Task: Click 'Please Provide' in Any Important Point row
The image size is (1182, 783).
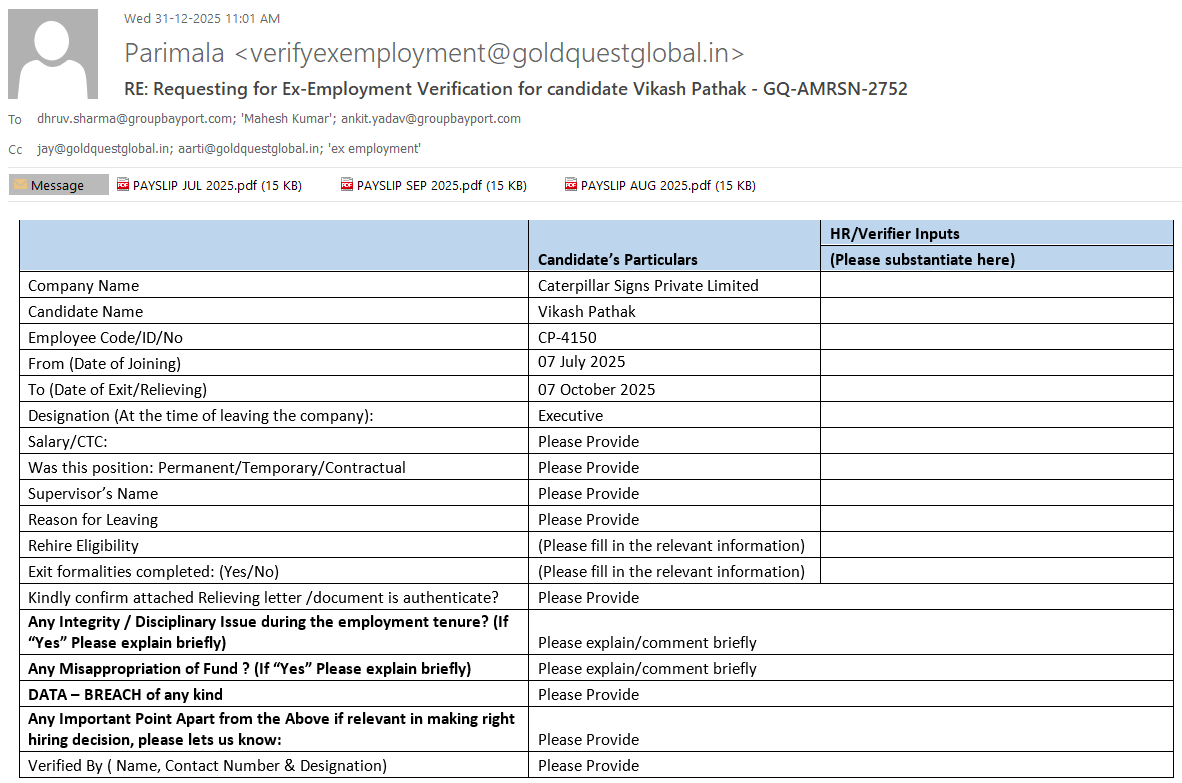Action: point(588,740)
